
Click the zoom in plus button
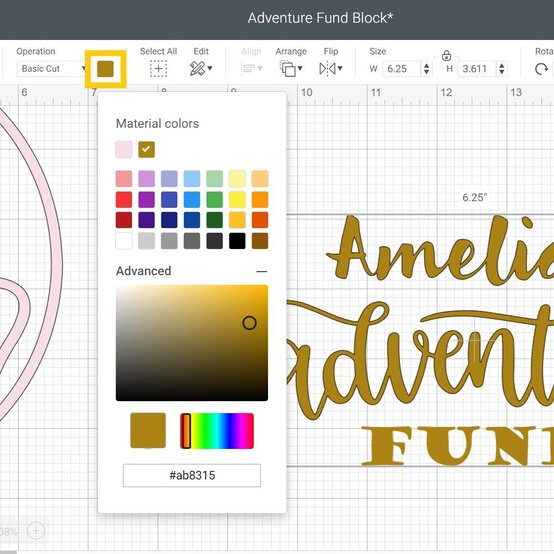(36, 530)
